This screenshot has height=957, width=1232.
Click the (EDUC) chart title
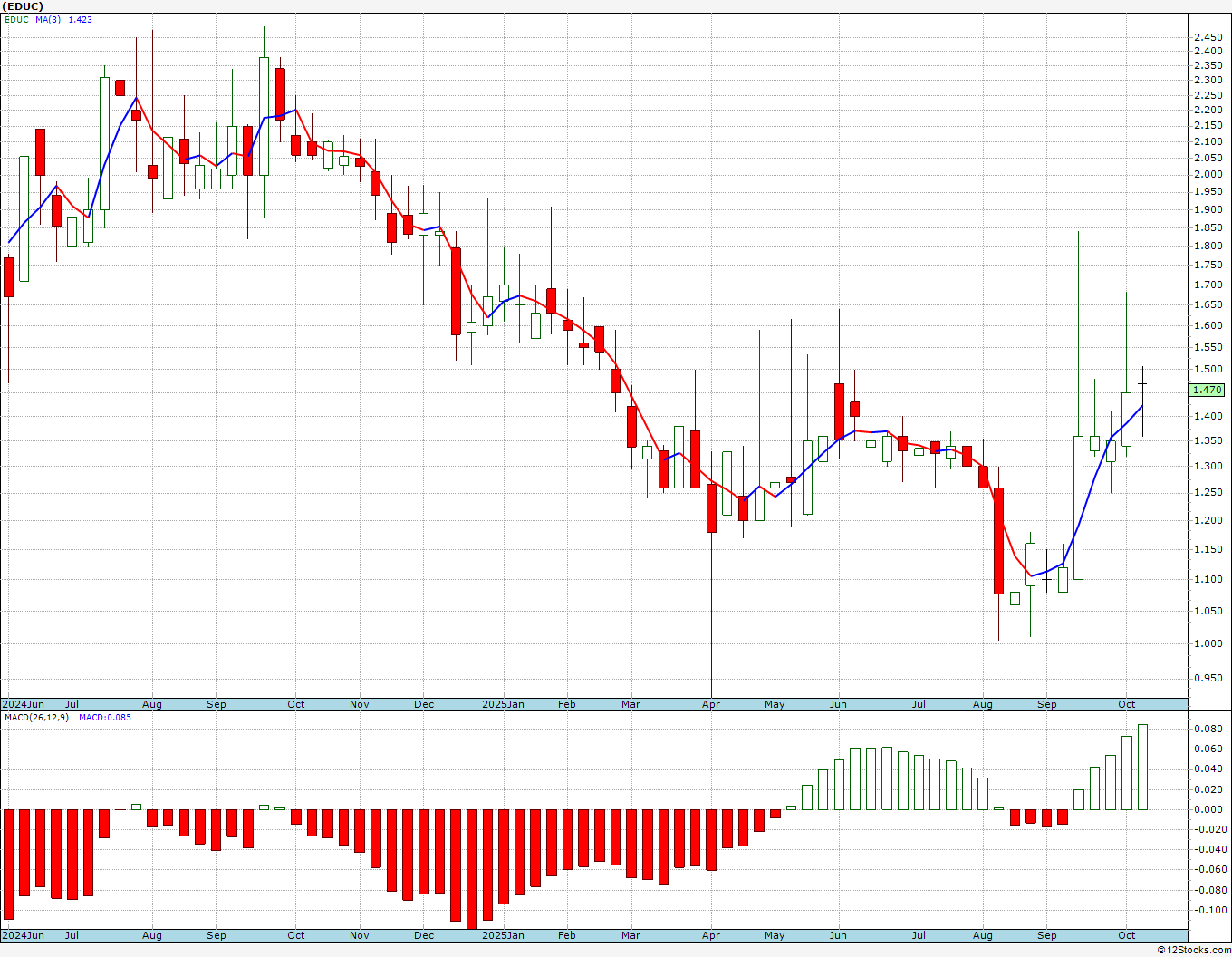(x=23, y=6)
